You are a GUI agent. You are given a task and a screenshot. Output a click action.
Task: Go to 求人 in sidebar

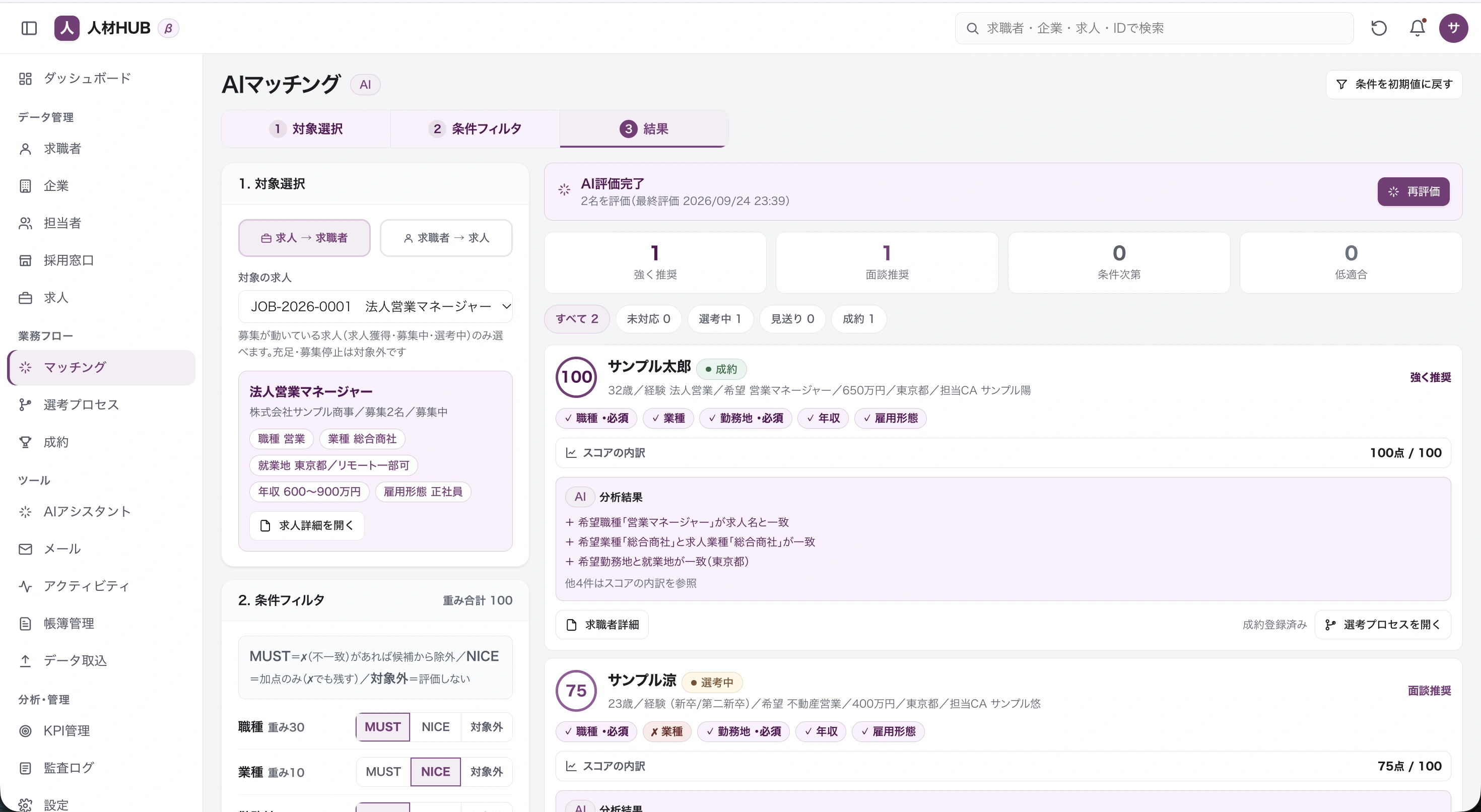101,298
